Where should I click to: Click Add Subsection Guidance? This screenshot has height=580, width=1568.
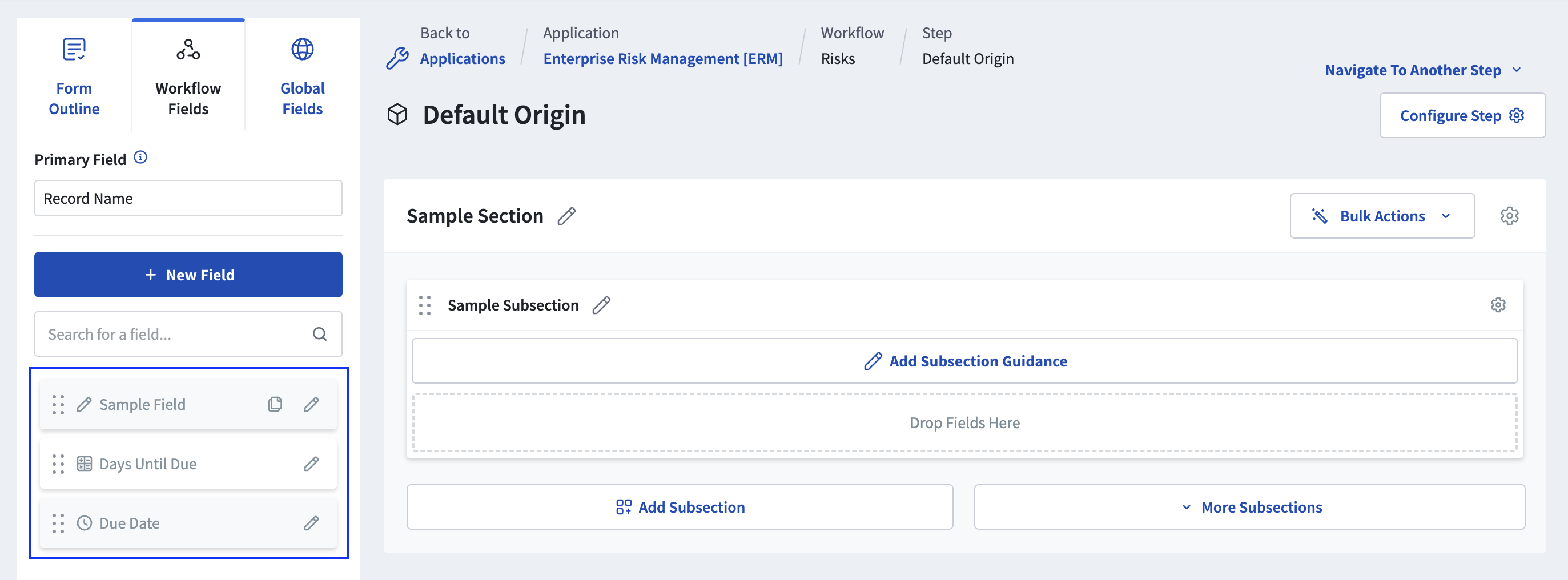click(x=964, y=360)
